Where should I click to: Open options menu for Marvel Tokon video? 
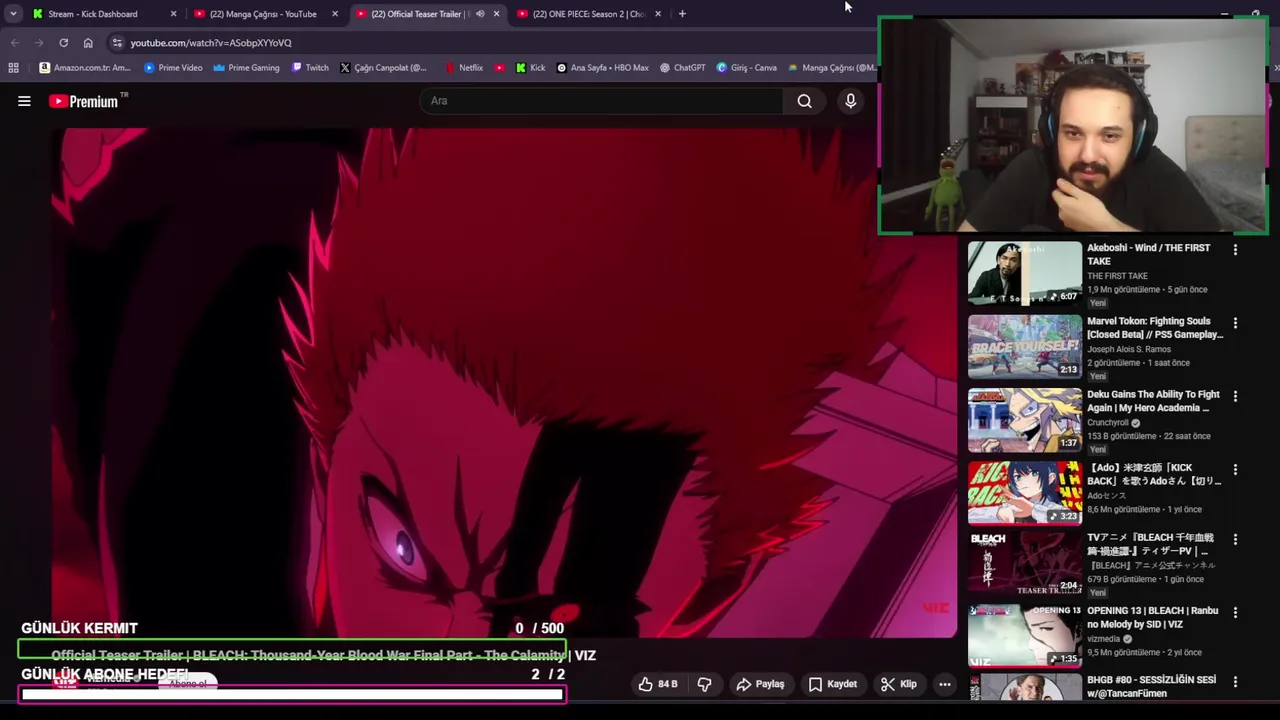click(x=1235, y=323)
